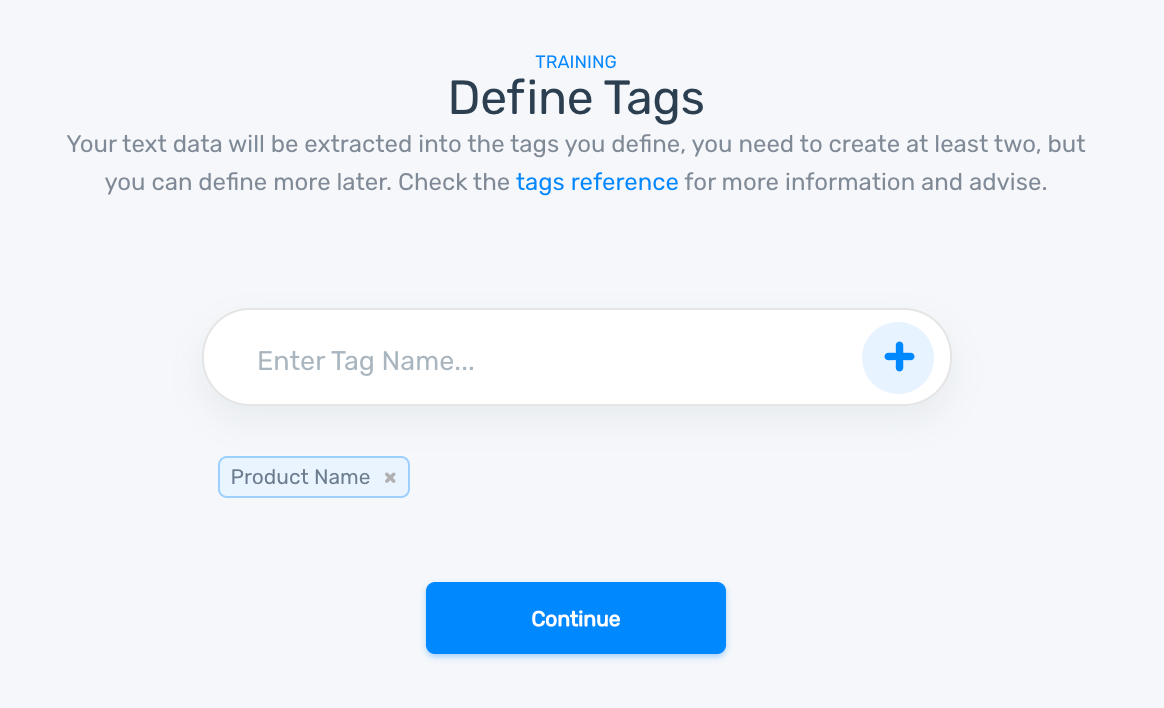Click the TRAINING step label

tap(576, 62)
